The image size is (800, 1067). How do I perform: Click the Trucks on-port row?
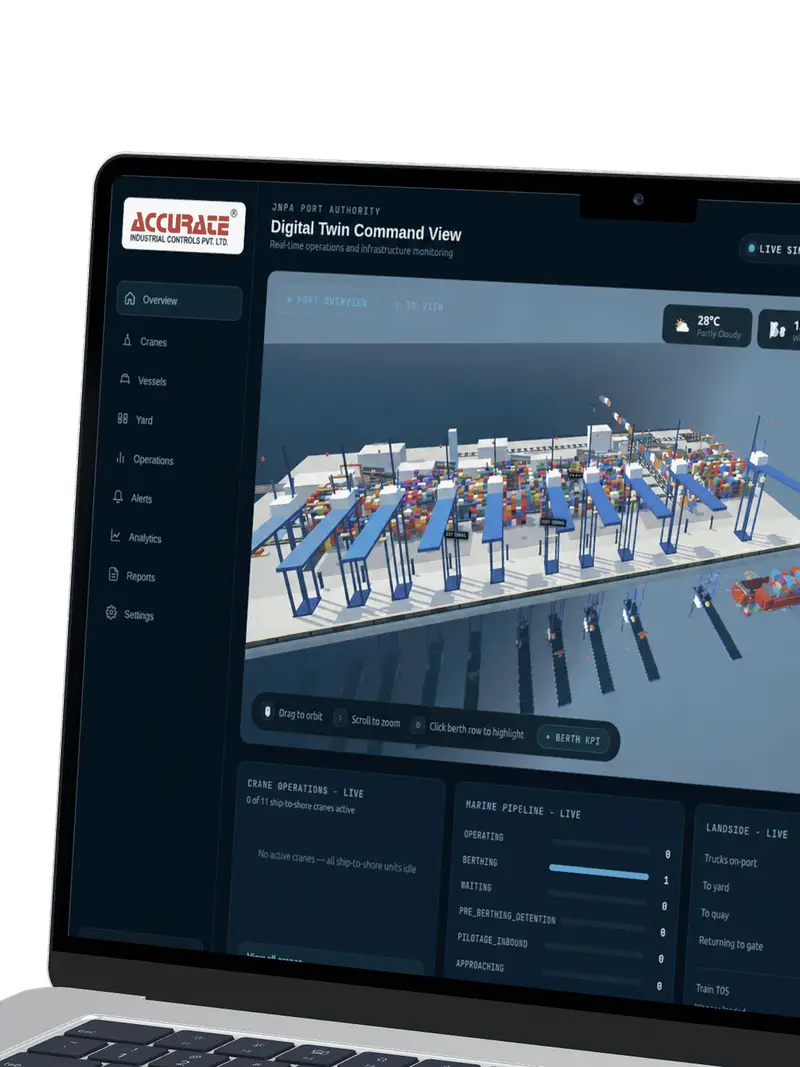click(x=730, y=861)
